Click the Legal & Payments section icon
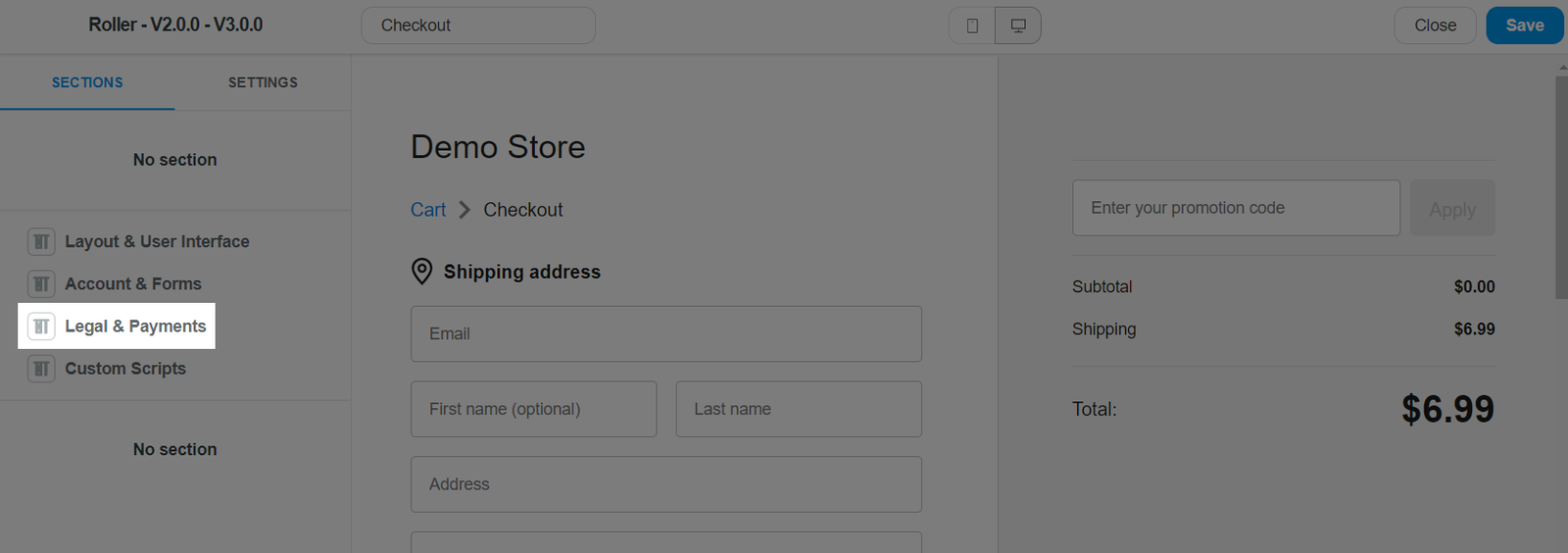The image size is (1568, 553). (x=41, y=327)
